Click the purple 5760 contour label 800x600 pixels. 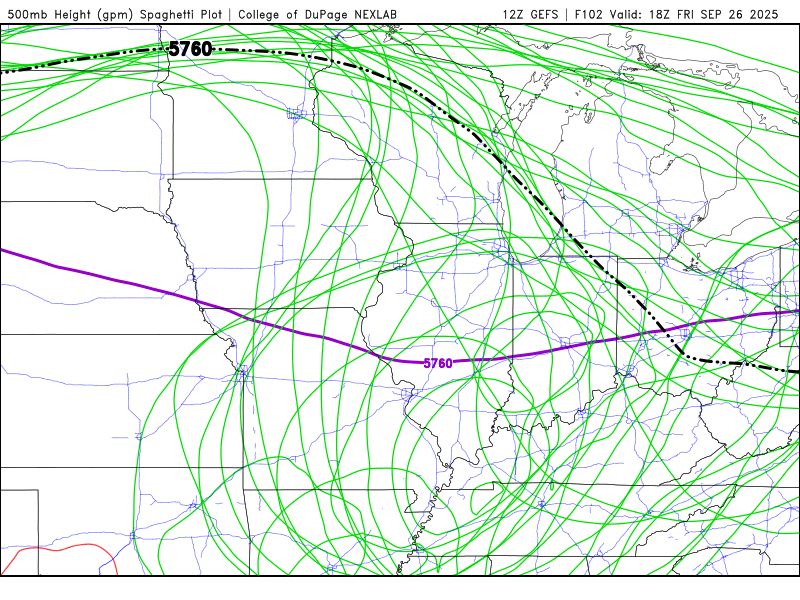pyautogui.click(x=438, y=363)
